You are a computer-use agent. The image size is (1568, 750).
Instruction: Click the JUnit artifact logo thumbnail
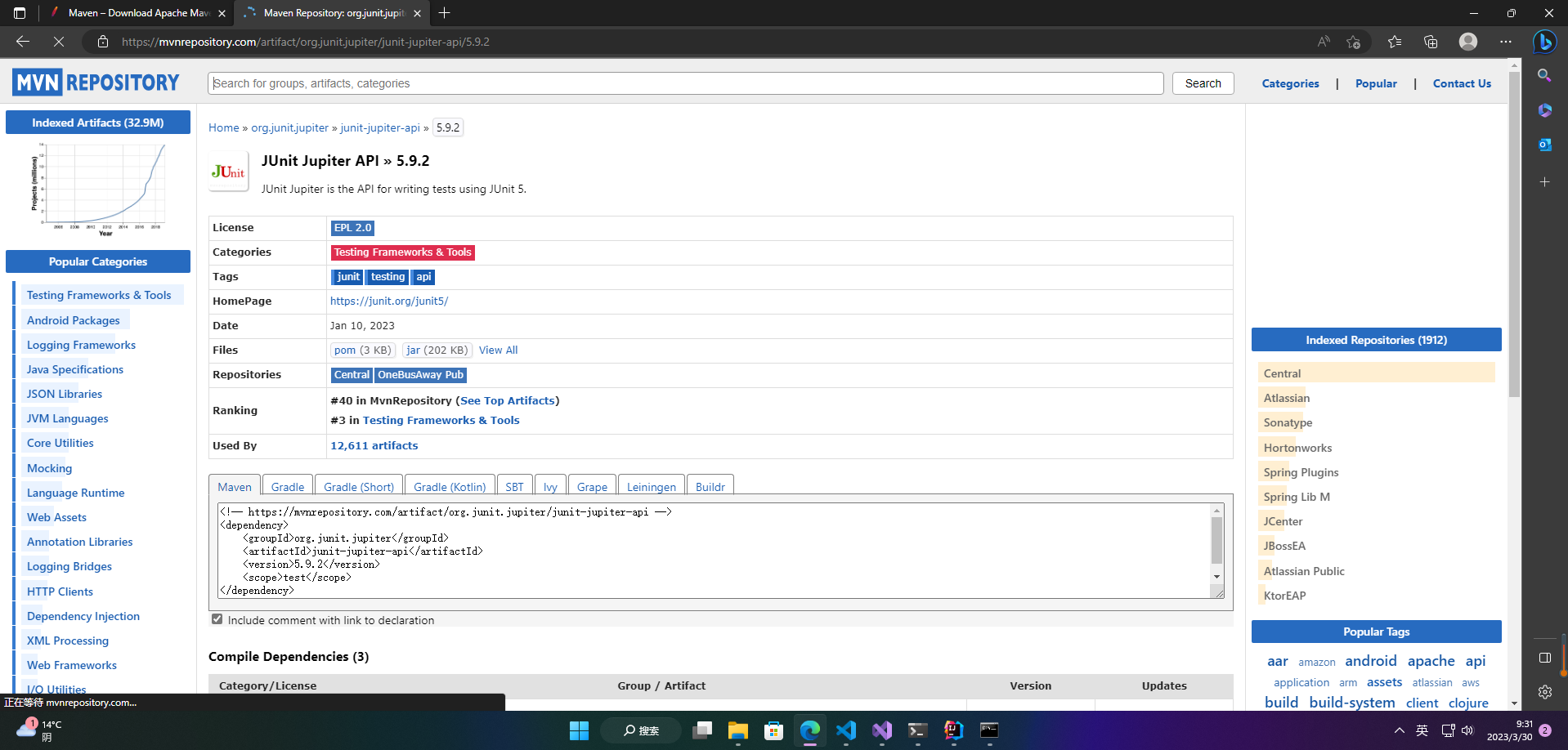click(x=229, y=172)
